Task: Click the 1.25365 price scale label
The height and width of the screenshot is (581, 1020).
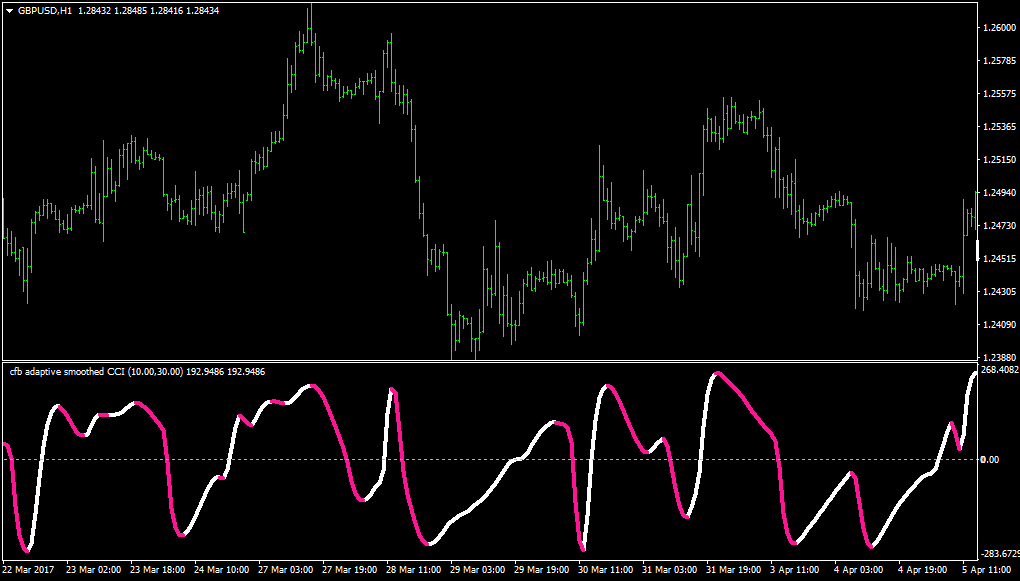Action: 1000,126
